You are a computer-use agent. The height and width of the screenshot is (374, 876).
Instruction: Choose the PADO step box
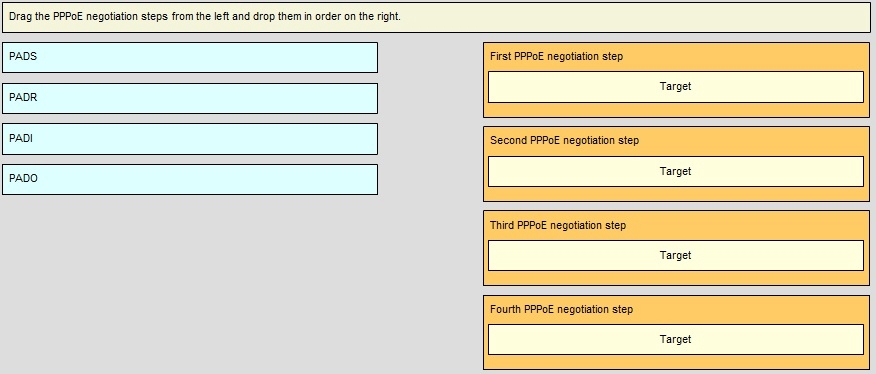point(190,179)
